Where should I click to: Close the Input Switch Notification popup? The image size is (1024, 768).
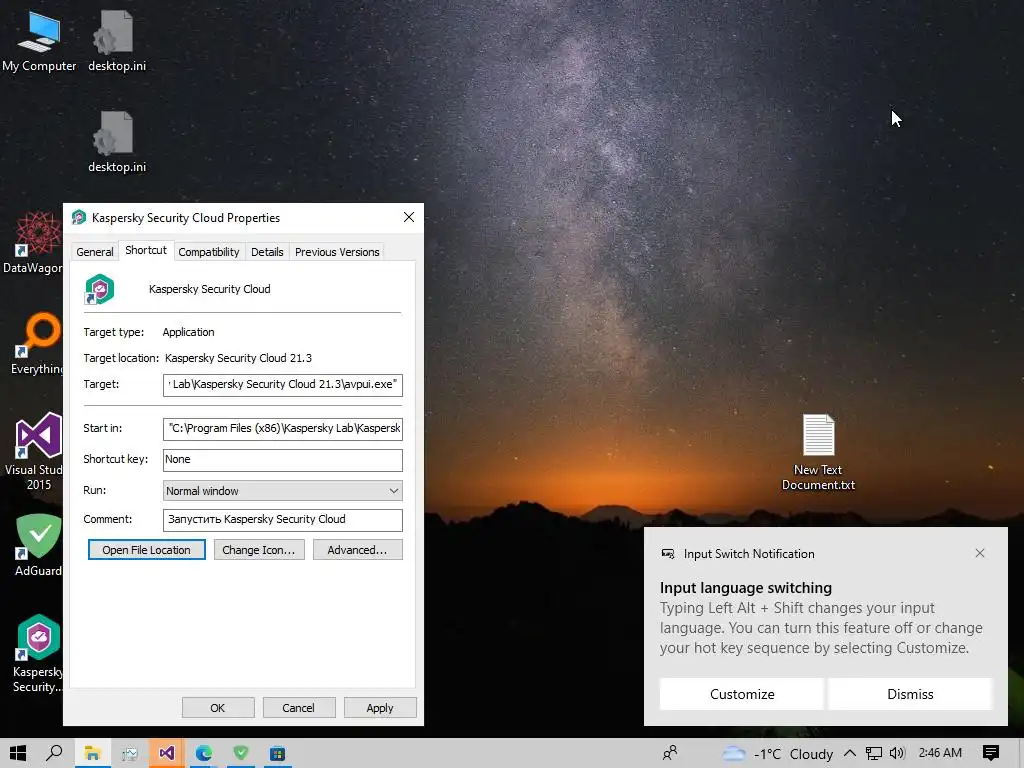pyautogui.click(x=980, y=553)
